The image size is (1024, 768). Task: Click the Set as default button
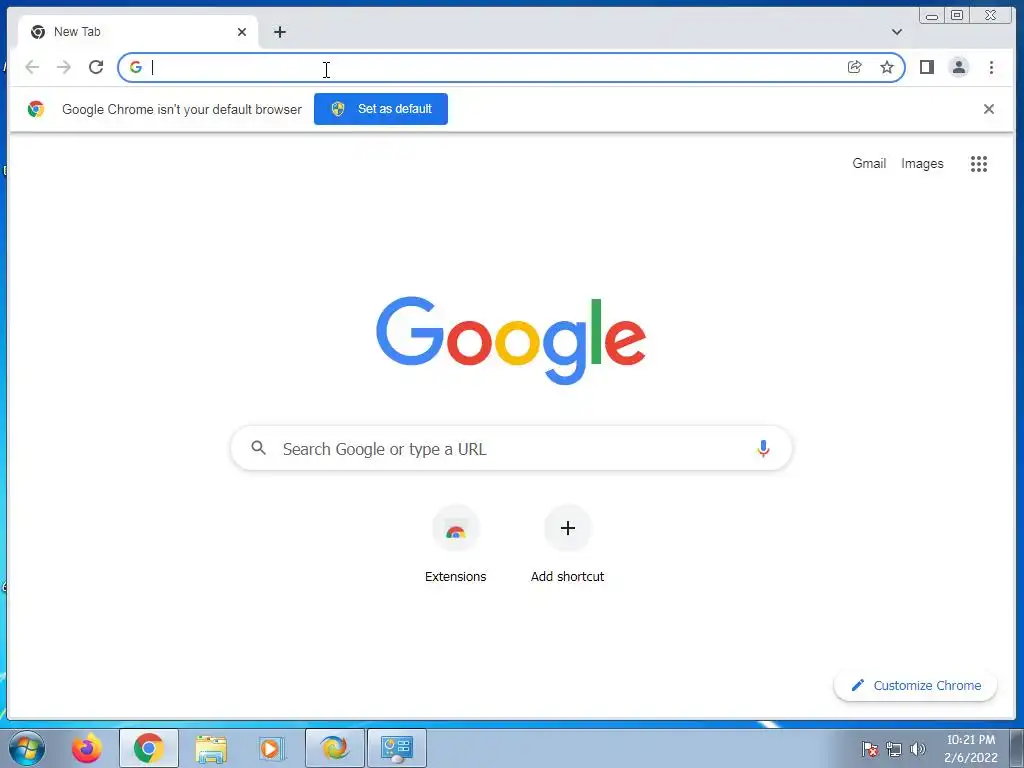[x=381, y=109]
